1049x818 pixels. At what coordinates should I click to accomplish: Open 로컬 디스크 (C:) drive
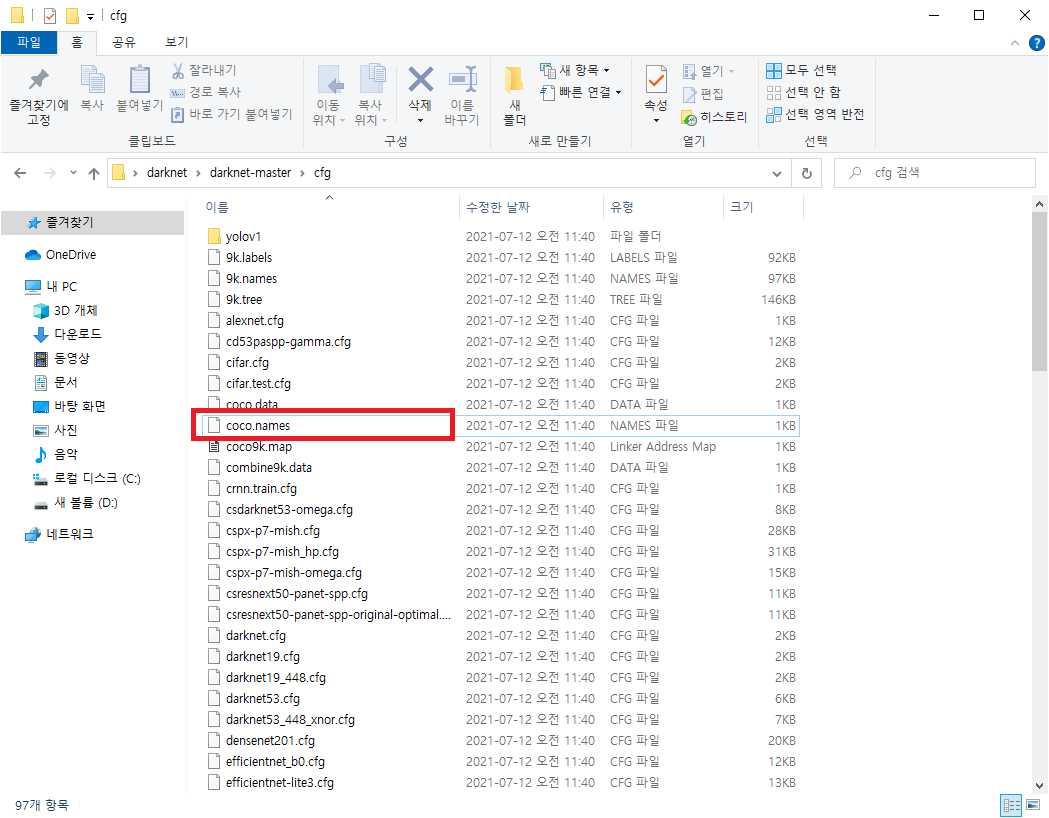pos(86,478)
